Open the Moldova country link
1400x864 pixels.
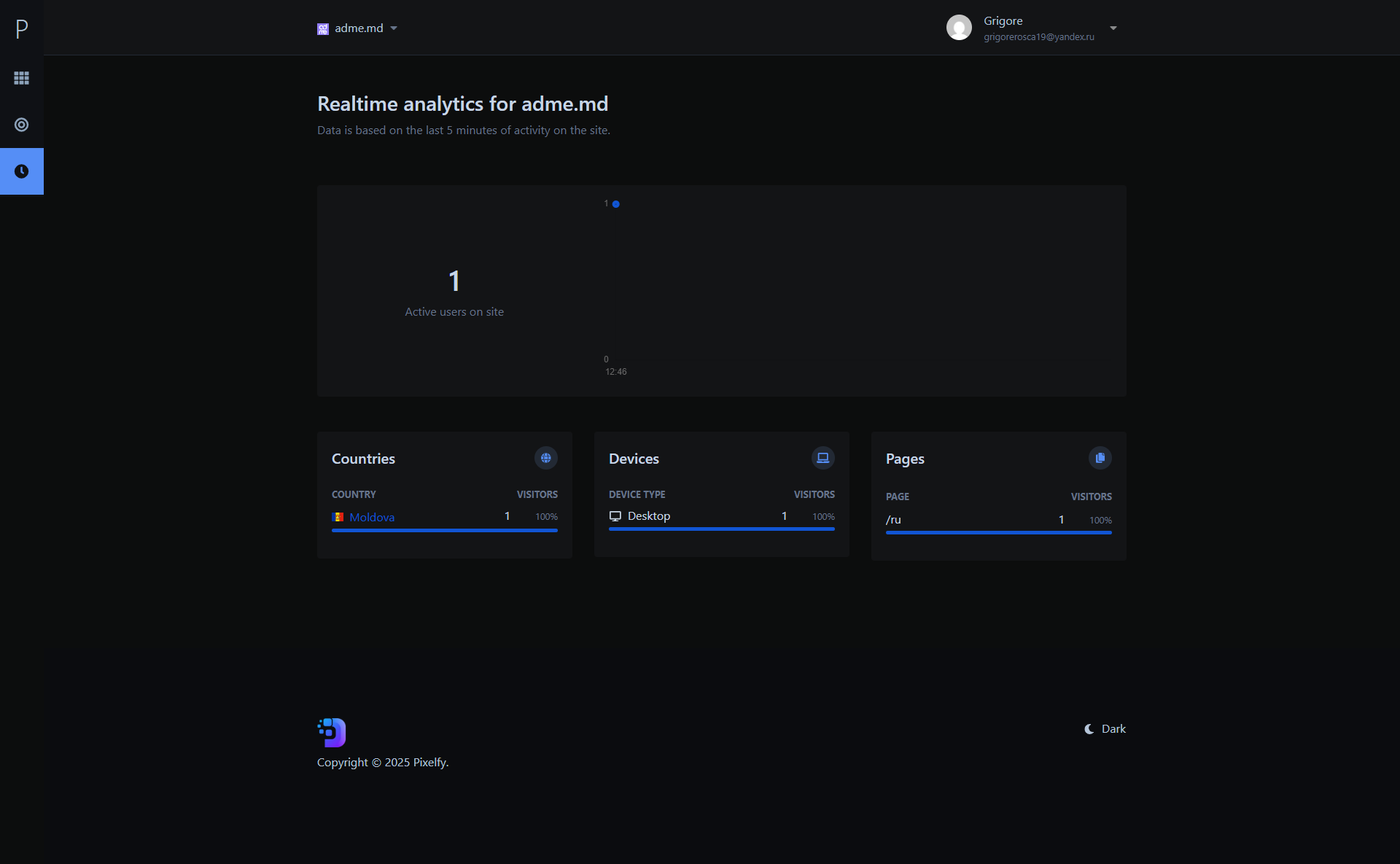pos(372,517)
